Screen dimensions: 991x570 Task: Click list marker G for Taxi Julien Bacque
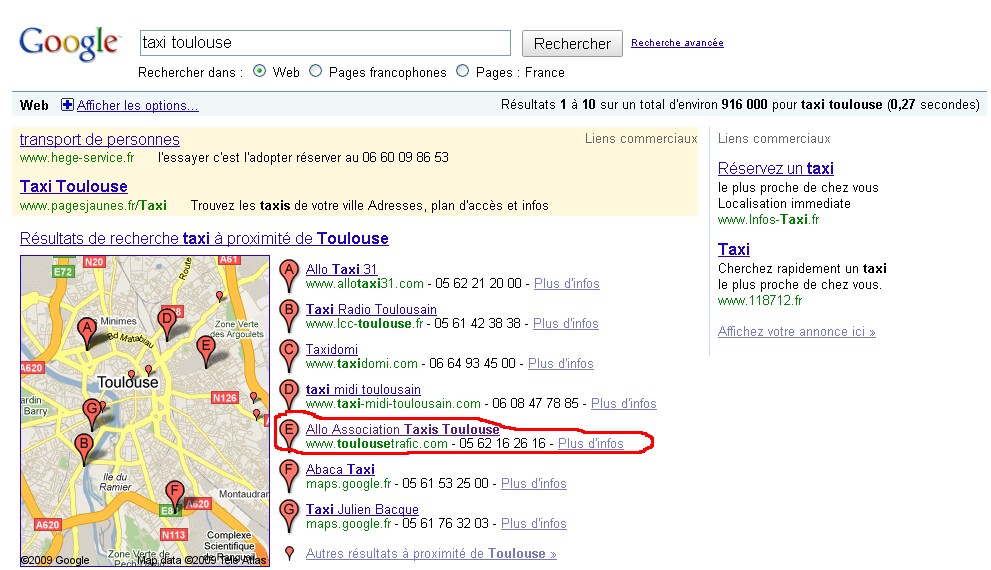[x=289, y=516]
